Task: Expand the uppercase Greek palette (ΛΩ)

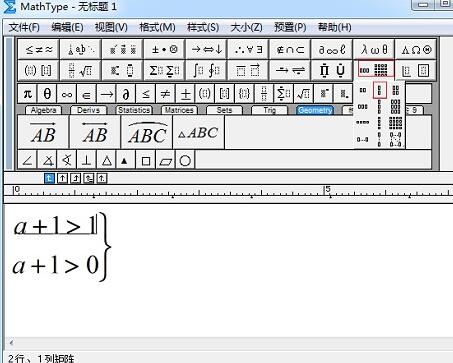Action: tap(416, 50)
